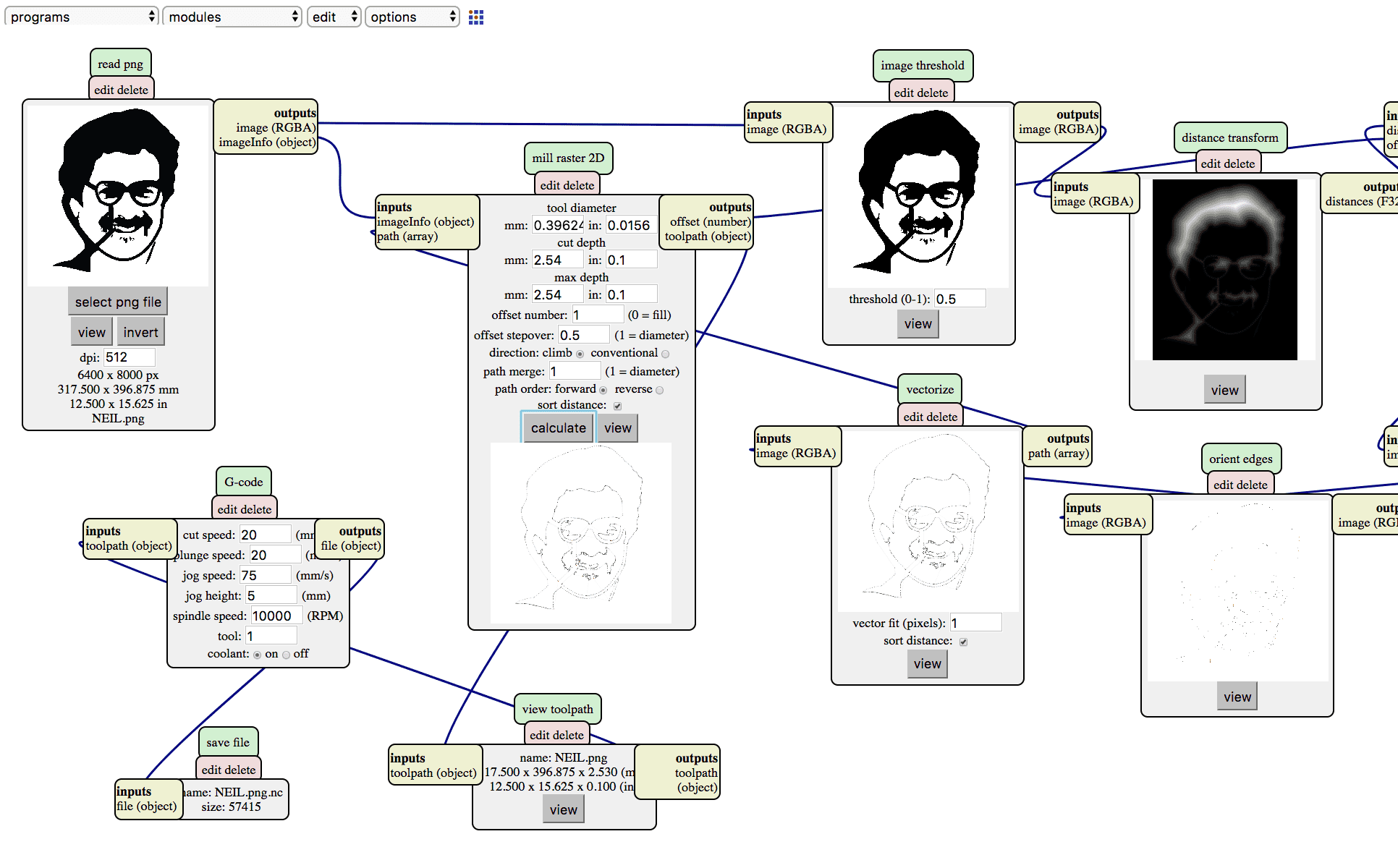This screenshot has height=868, width=1398.
Task: Click toolpath (object) output of mill raster 2D
Action: pyautogui.click(x=708, y=236)
